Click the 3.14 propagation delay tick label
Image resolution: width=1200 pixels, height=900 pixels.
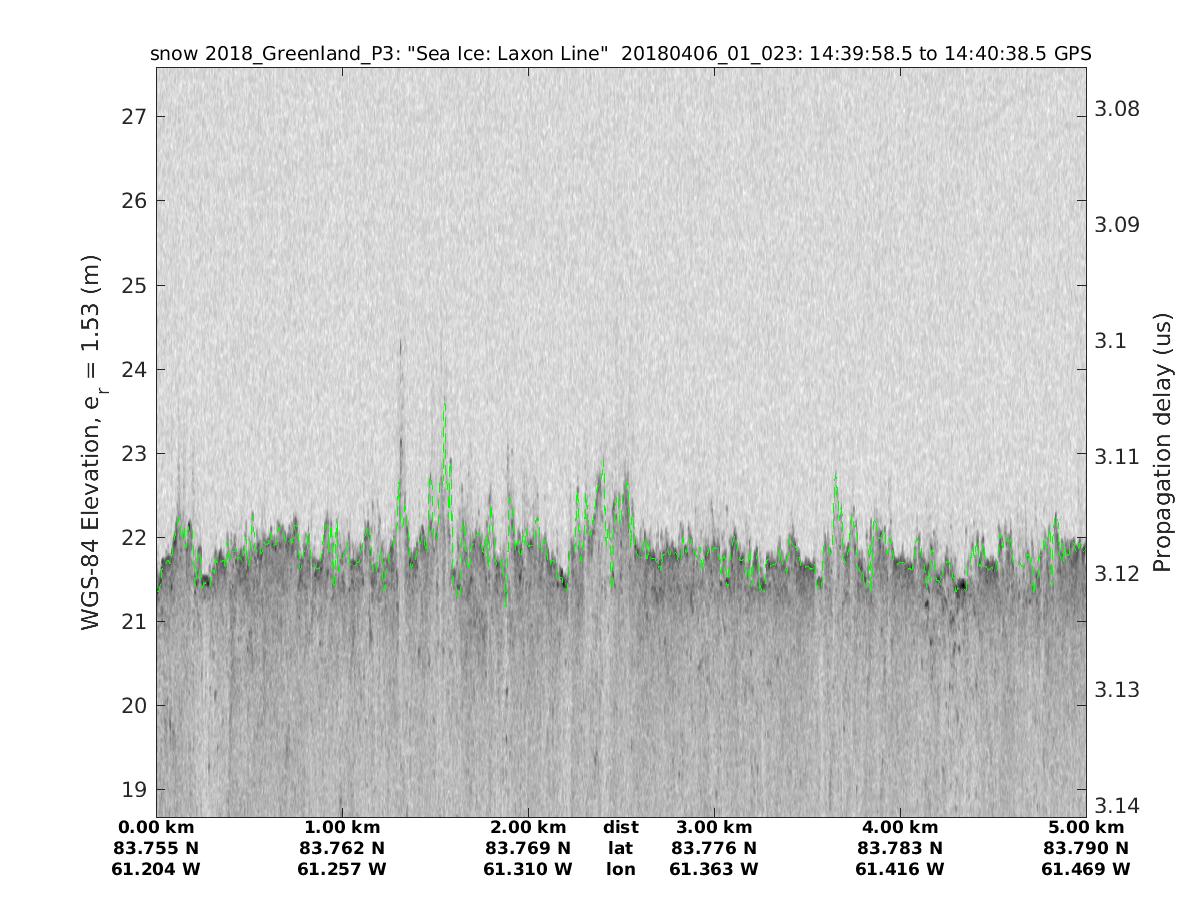point(1117,806)
